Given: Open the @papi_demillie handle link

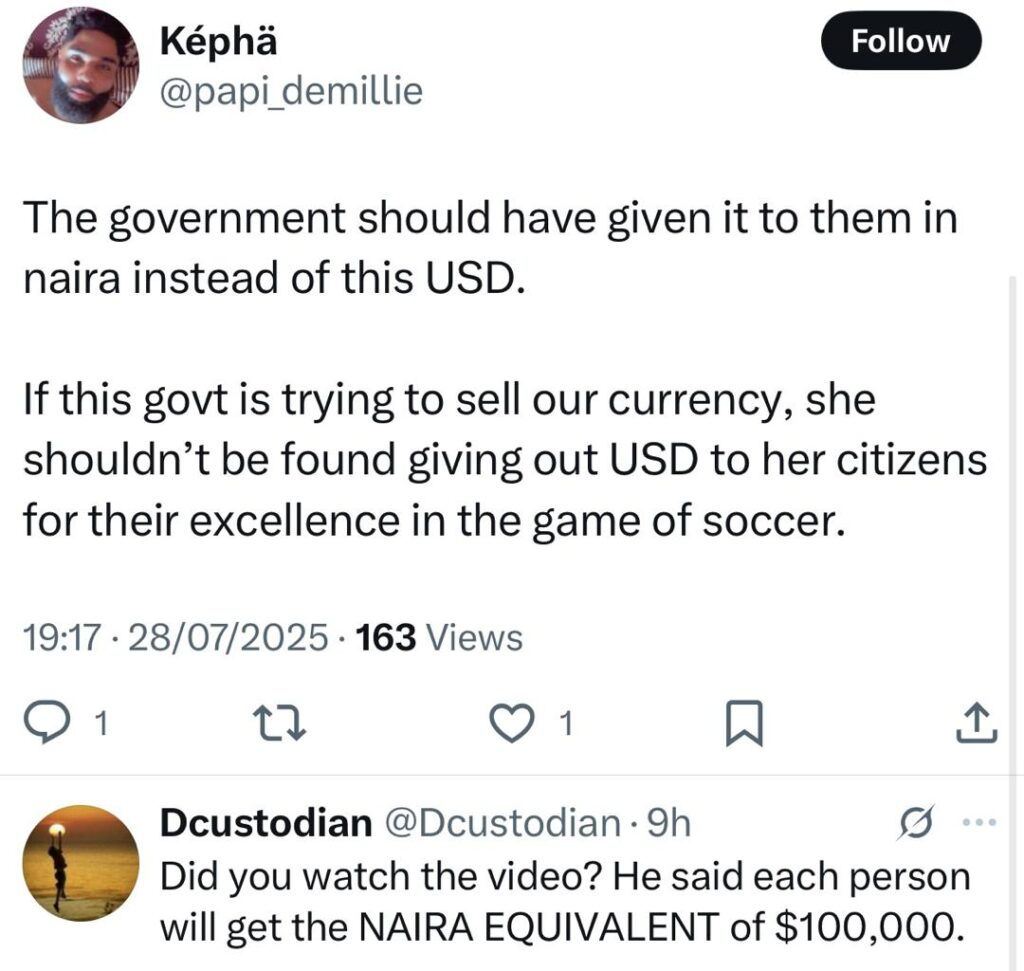Looking at the screenshot, I should 291,91.
